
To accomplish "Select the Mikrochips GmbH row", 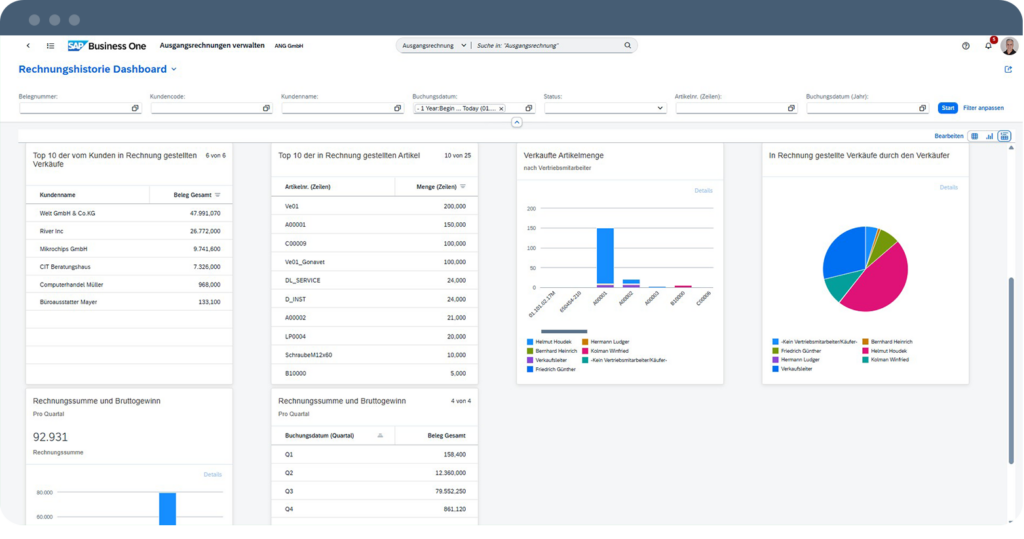I will click(x=129, y=249).
